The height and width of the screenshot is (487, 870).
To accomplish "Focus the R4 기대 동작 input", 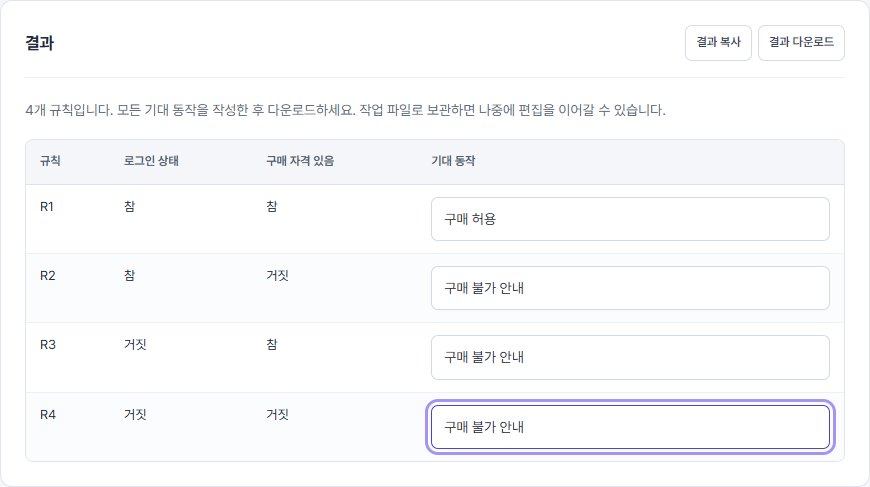I will (630, 427).
